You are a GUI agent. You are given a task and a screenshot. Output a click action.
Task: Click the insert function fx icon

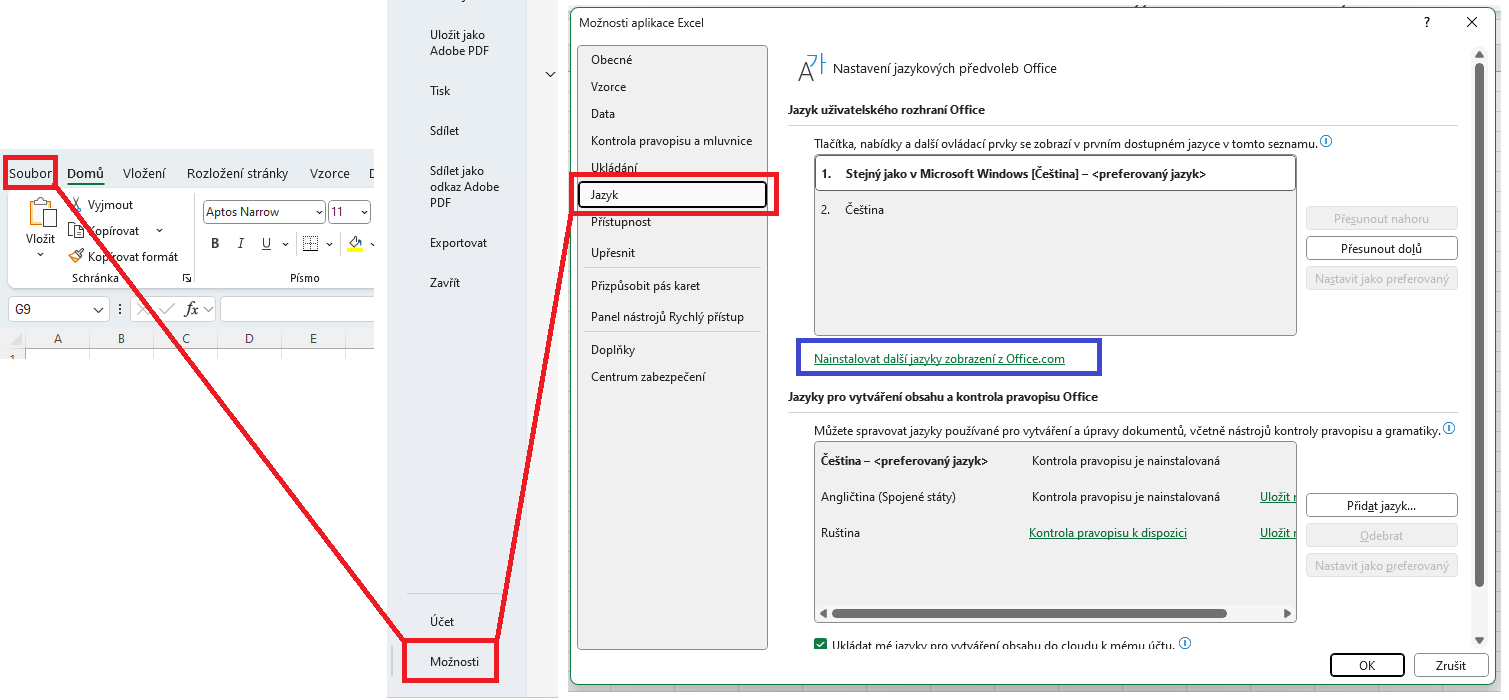pos(191,310)
